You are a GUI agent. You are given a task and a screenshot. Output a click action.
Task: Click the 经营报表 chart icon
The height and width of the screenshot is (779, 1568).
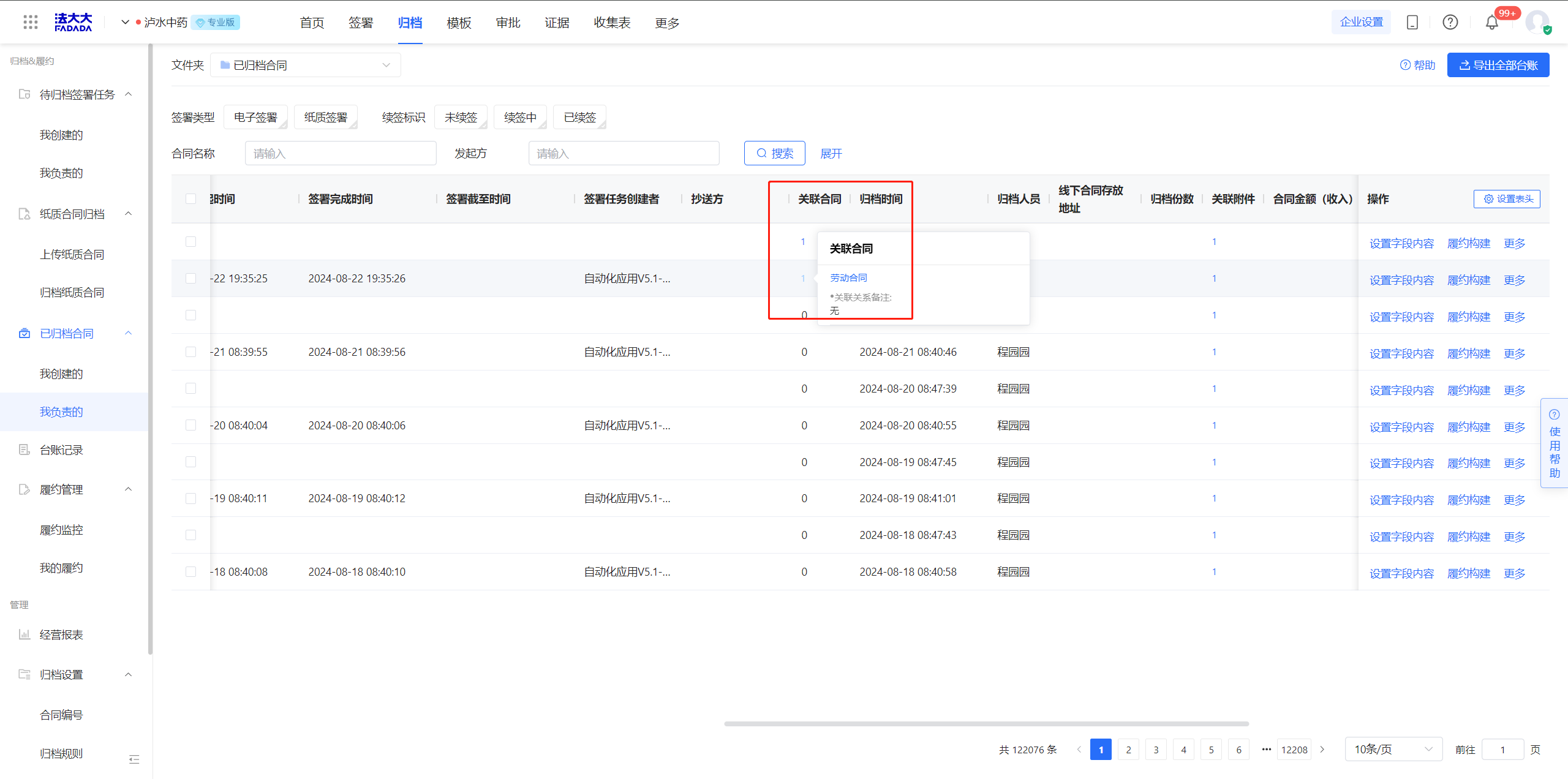(x=24, y=634)
